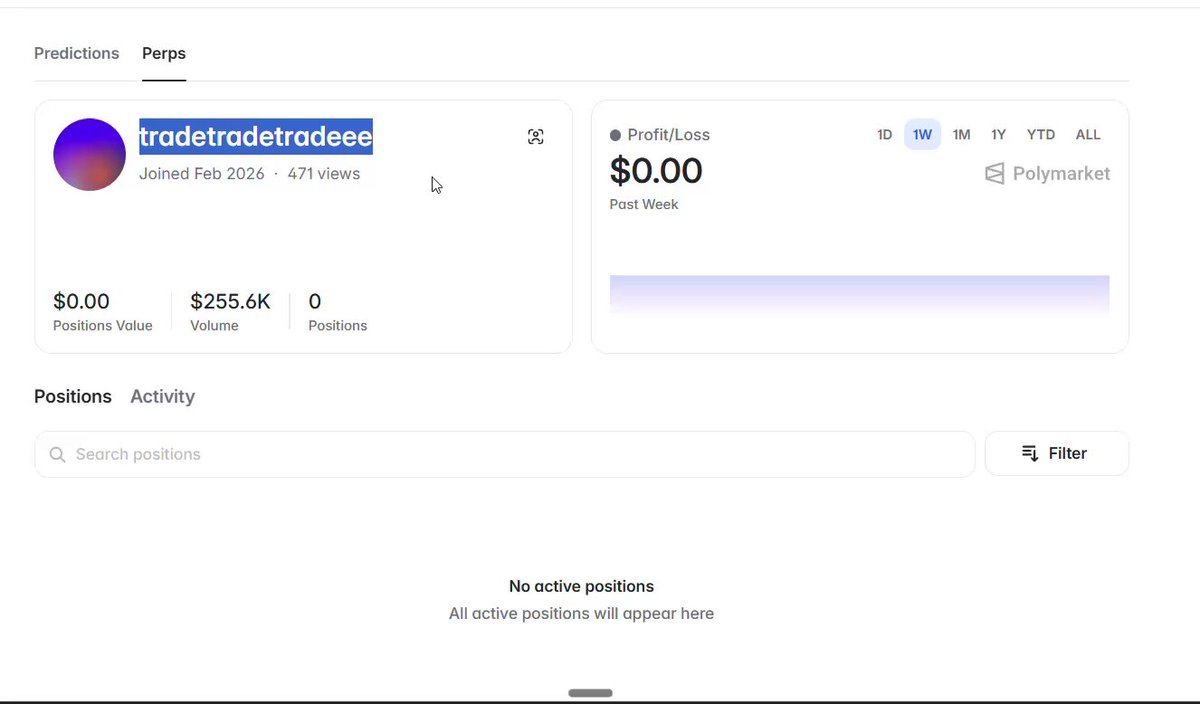The width and height of the screenshot is (1200, 704).
Task: Click the grey Profit/Loss status dot
Action: tap(615, 135)
